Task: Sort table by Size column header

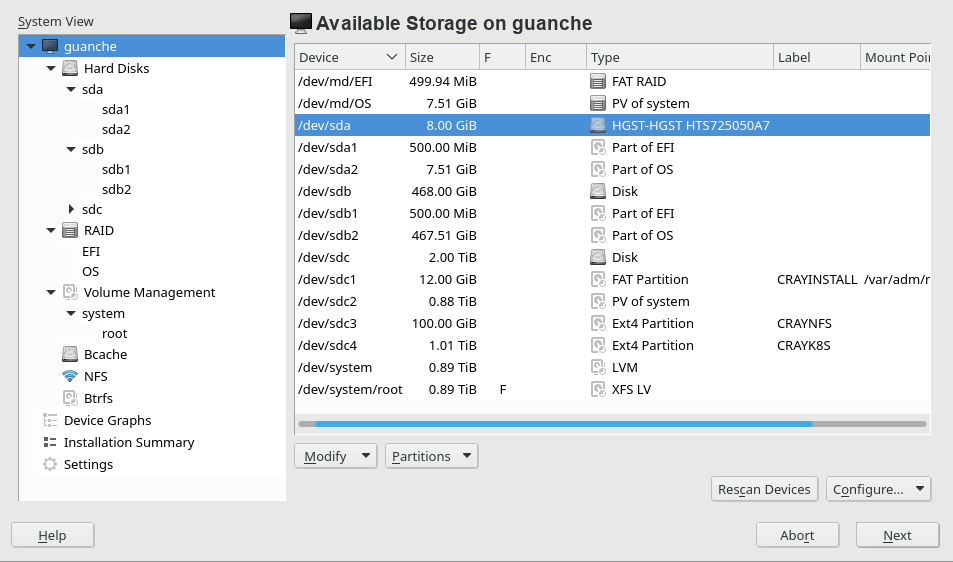Action: pyautogui.click(x=440, y=58)
